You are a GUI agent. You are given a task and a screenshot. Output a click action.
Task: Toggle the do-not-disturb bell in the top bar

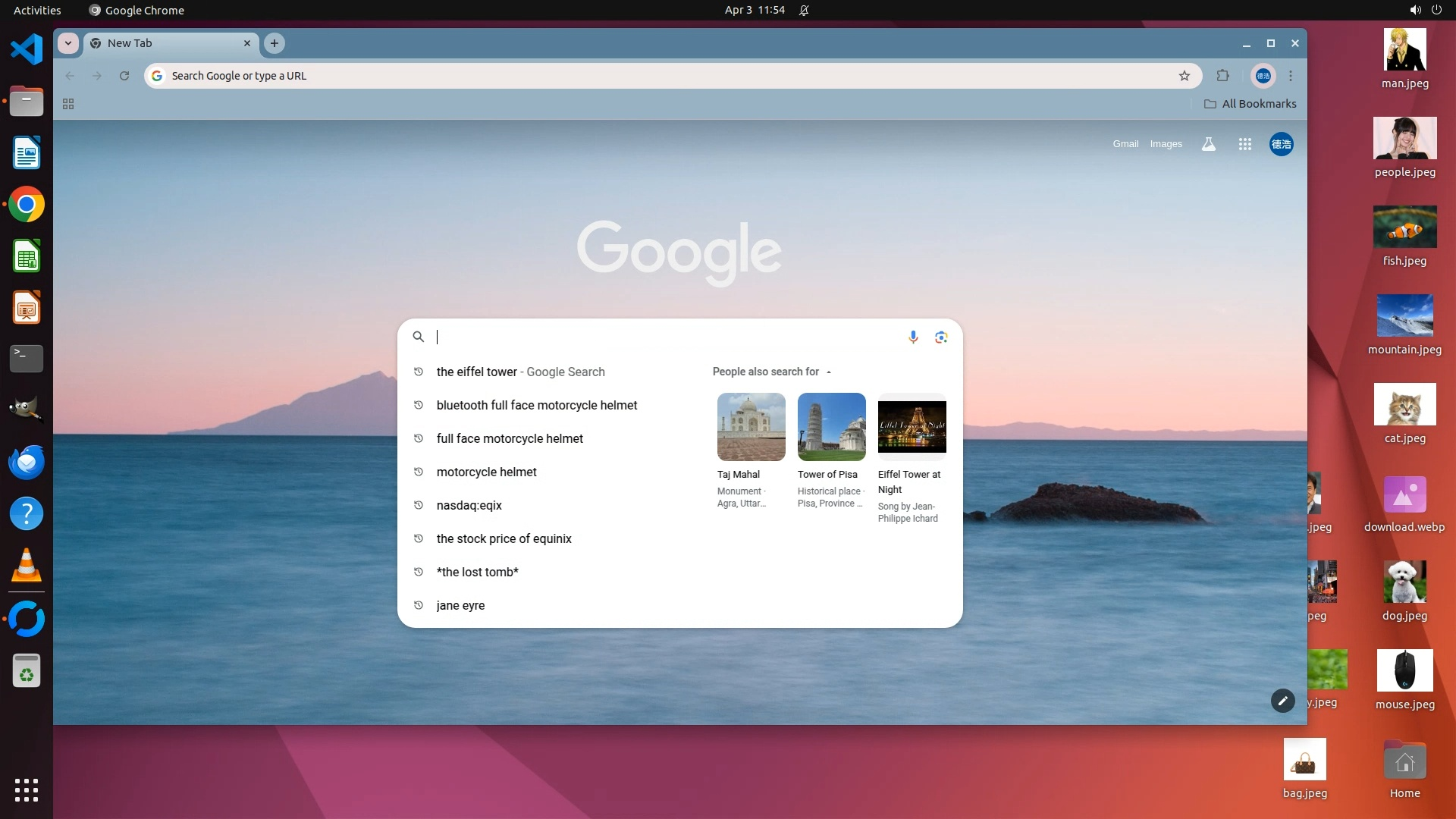(804, 11)
